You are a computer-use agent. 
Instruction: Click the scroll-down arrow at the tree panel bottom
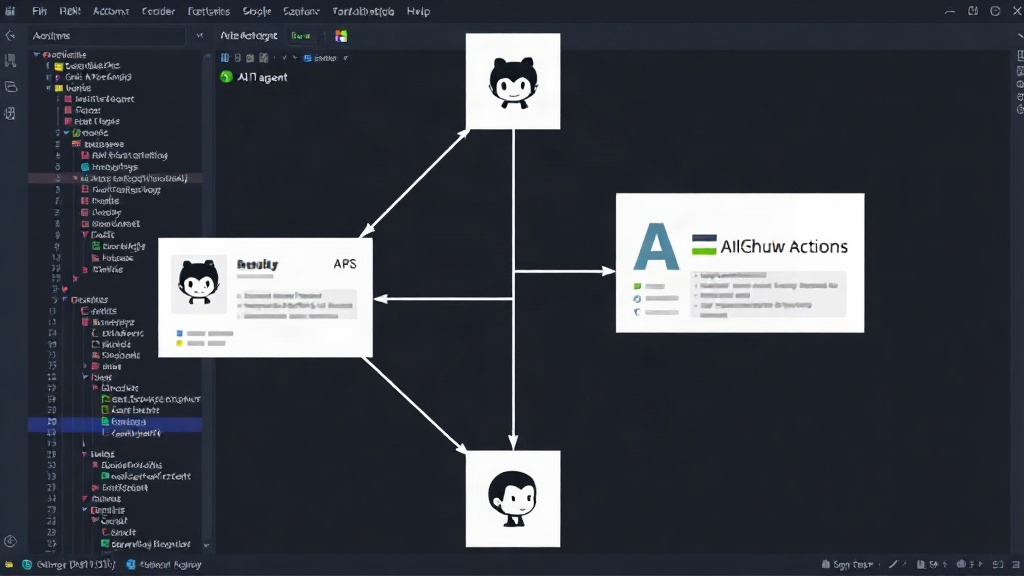pos(206,545)
